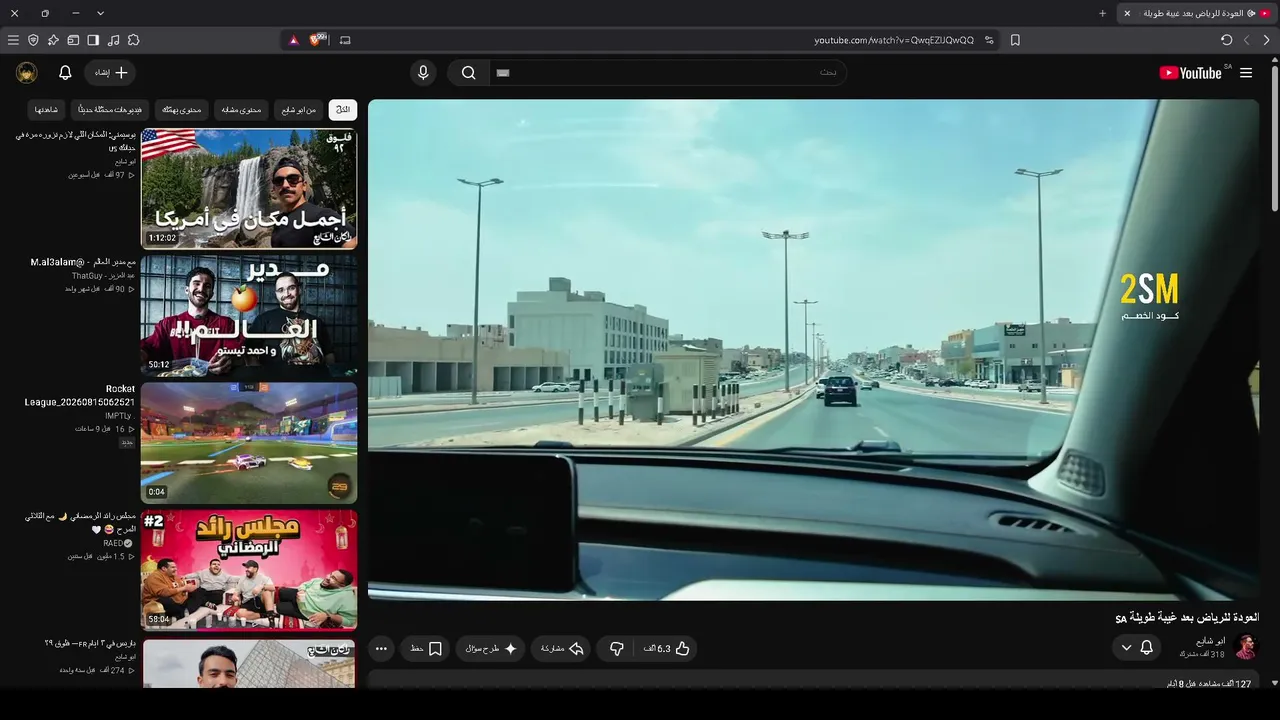Open the VPN shield icon in the toolbar
The width and height of the screenshot is (1280, 720).
[33, 40]
